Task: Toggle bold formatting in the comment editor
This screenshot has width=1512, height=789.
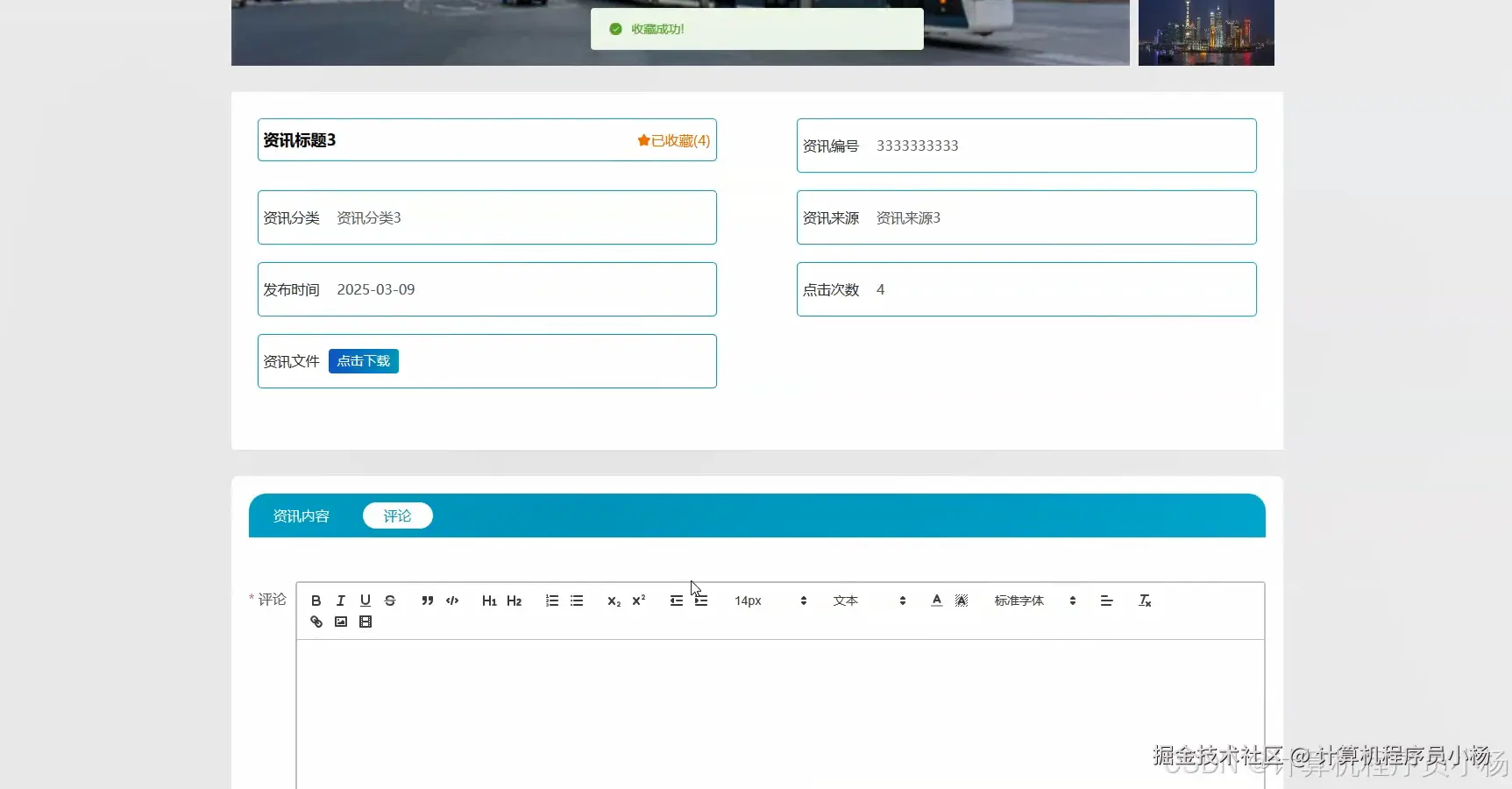Action: pos(316,601)
